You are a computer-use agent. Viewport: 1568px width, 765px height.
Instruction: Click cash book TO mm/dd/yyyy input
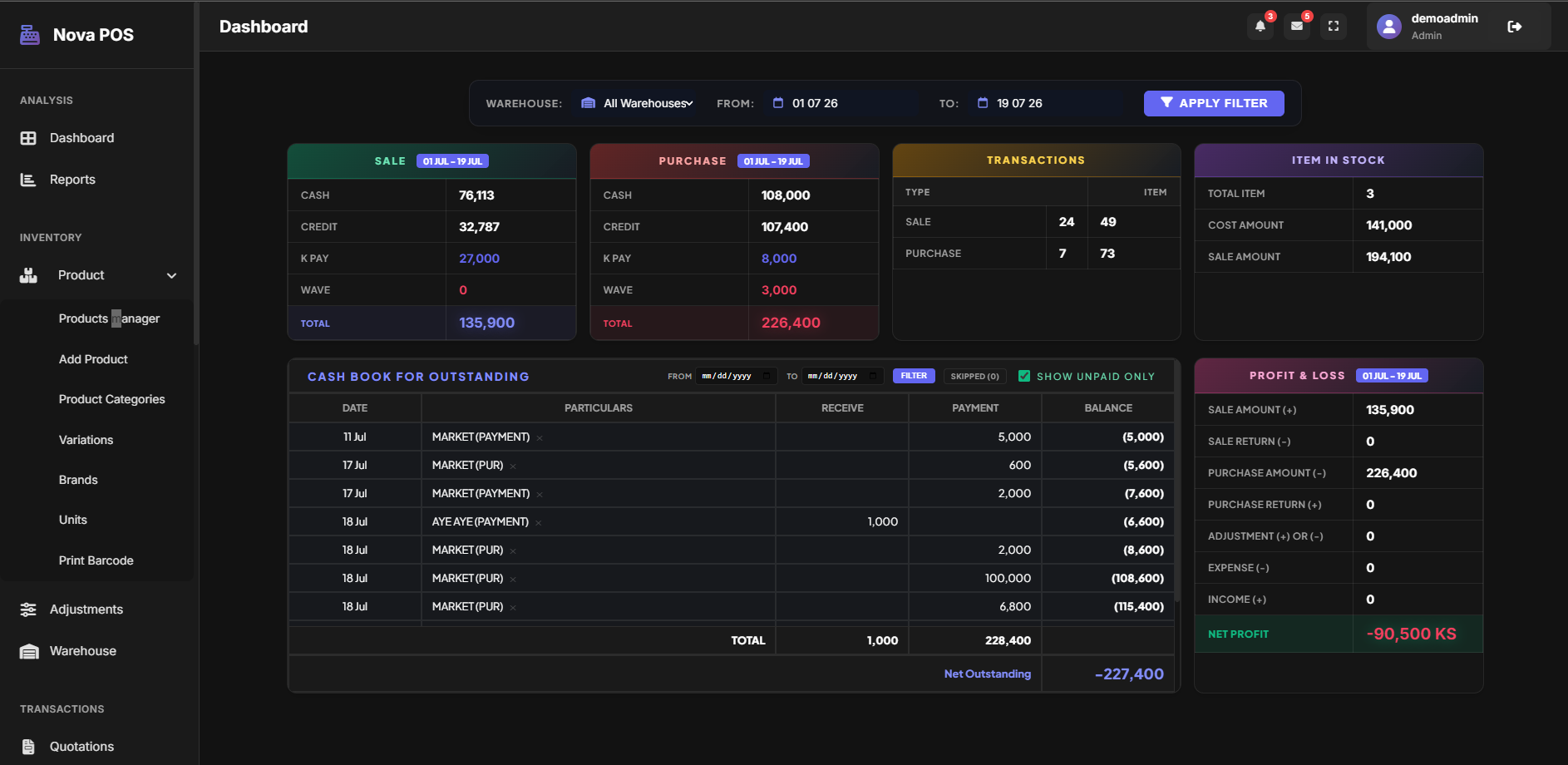click(x=842, y=376)
